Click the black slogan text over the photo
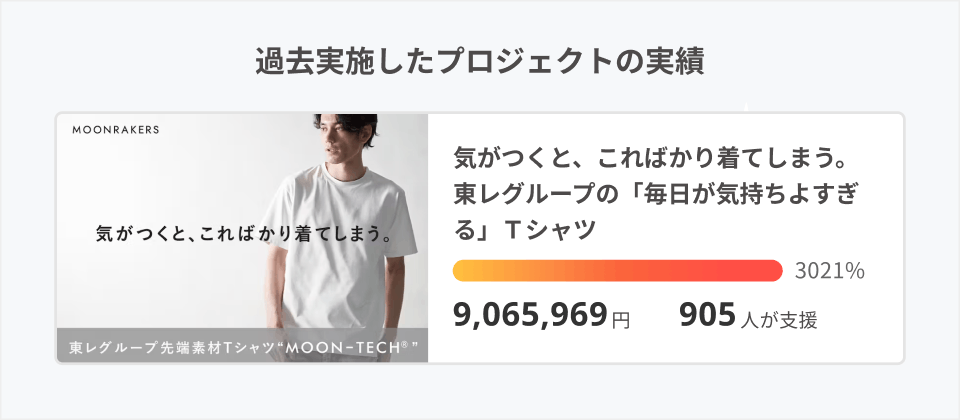The height and width of the screenshot is (420, 961). pos(242,235)
